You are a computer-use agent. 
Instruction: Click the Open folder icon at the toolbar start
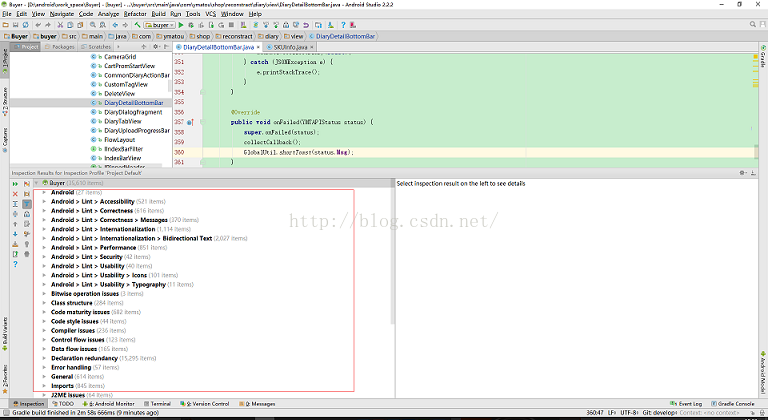[x=5, y=25]
